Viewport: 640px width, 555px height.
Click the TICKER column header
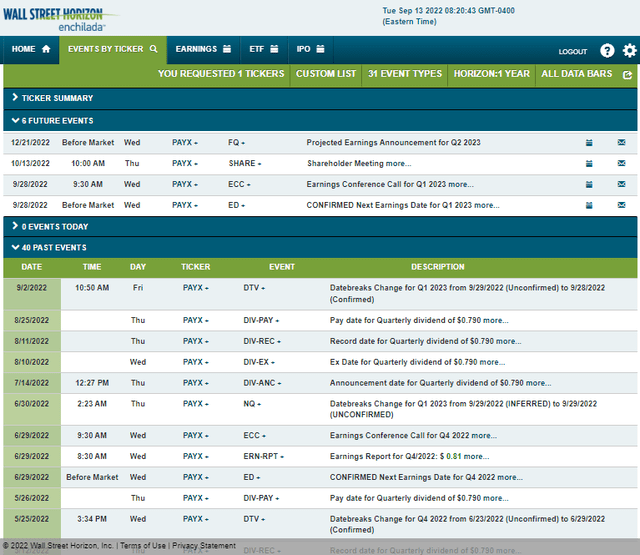click(x=196, y=267)
